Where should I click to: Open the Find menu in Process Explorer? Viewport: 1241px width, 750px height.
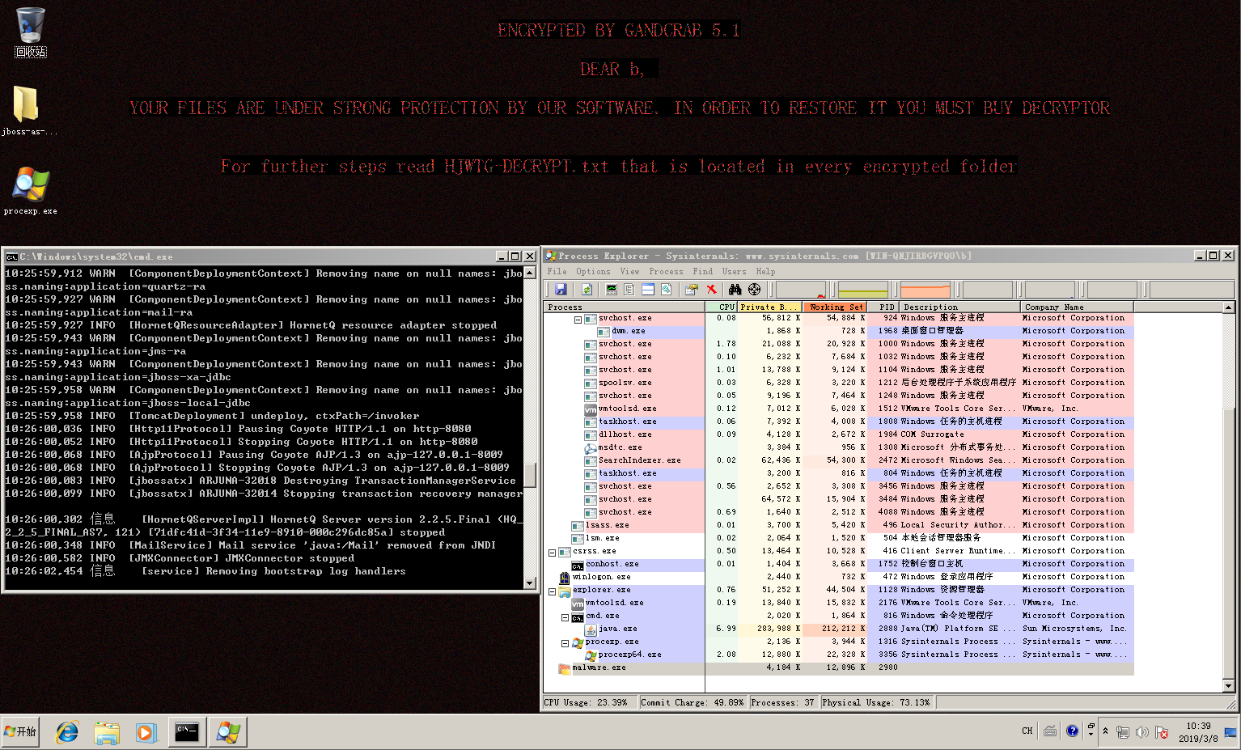coord(703,271)
